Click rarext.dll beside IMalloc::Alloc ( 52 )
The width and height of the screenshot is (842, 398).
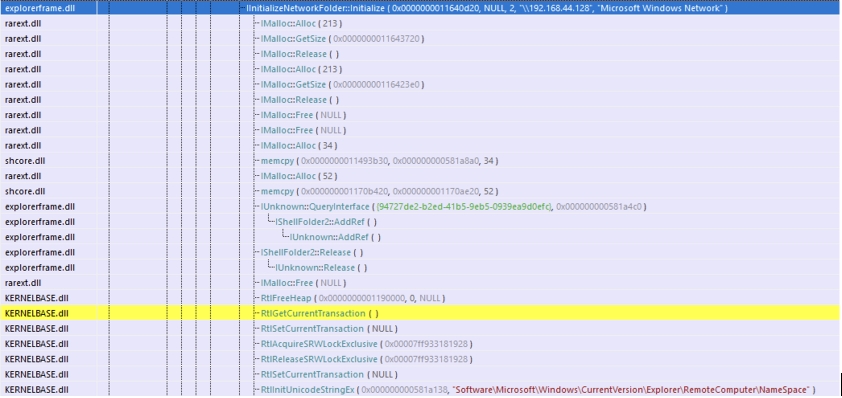(x=23, y=176)
